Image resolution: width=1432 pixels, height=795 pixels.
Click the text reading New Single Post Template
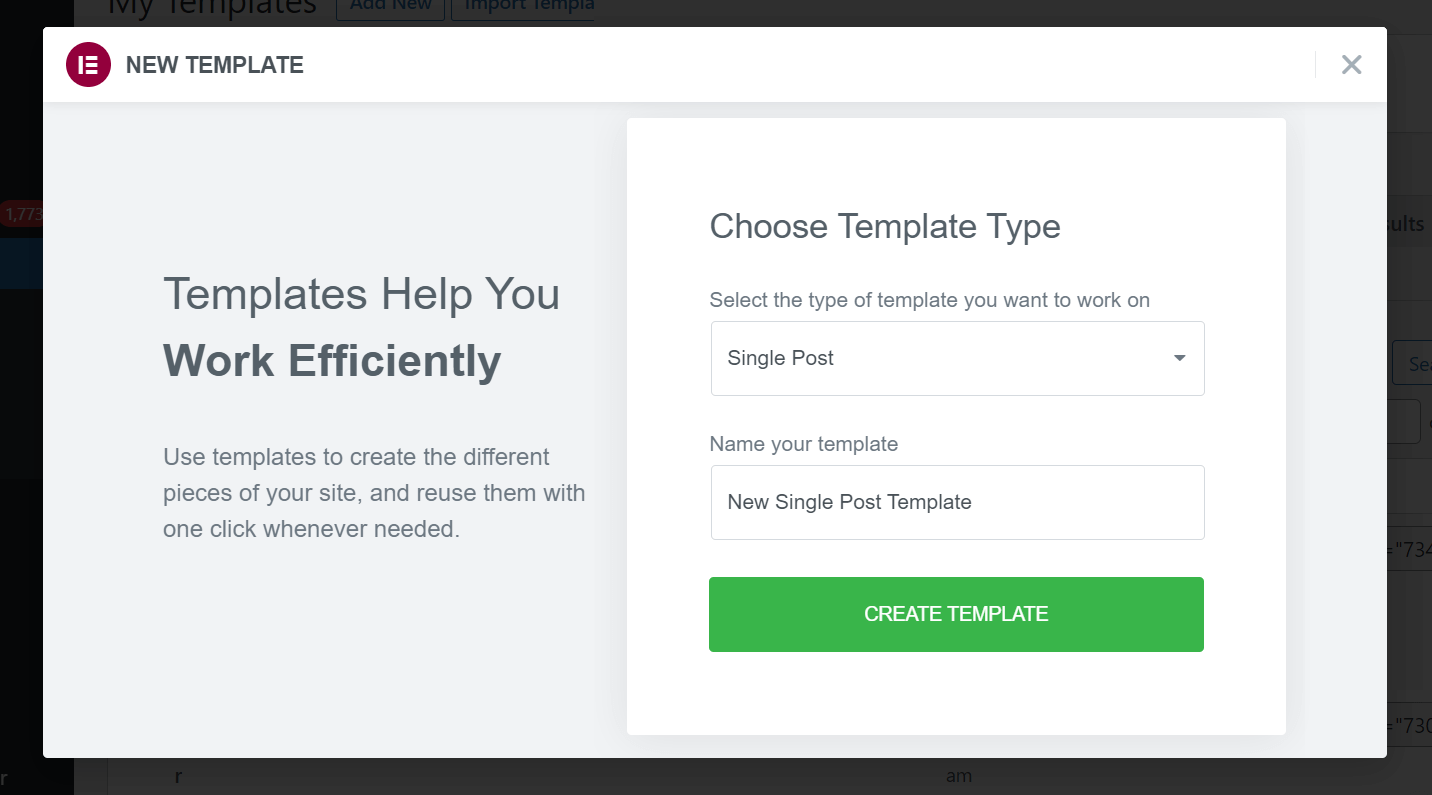click(x=849, y=502)
